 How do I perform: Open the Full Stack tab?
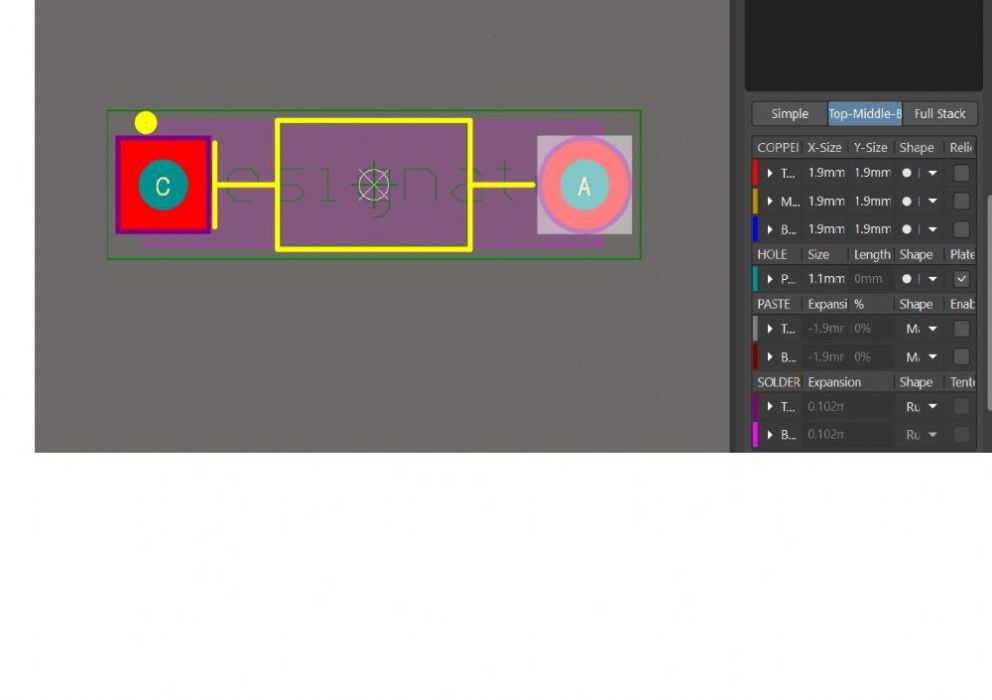point(939,114)
